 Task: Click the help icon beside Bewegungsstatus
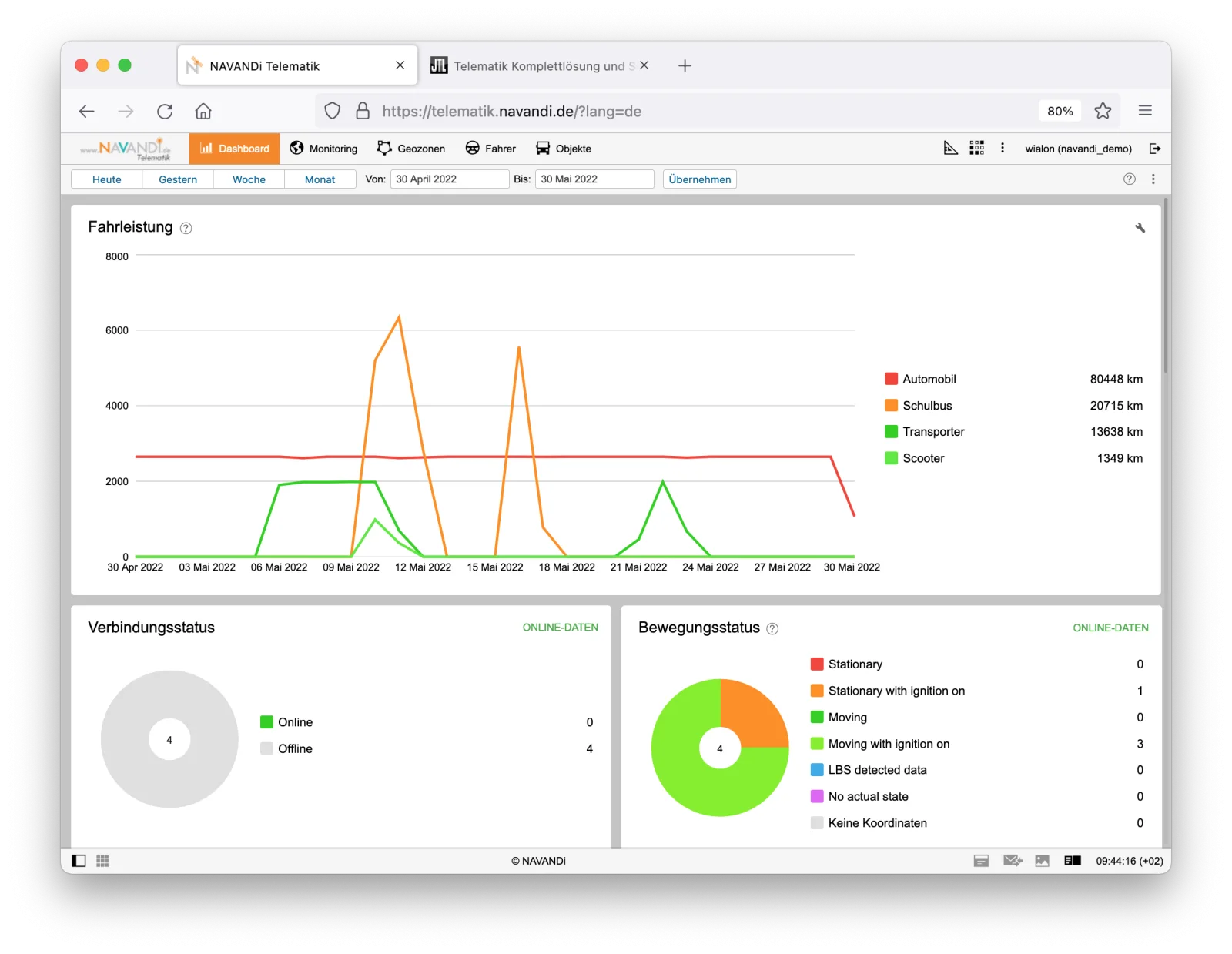pos(772,629)
